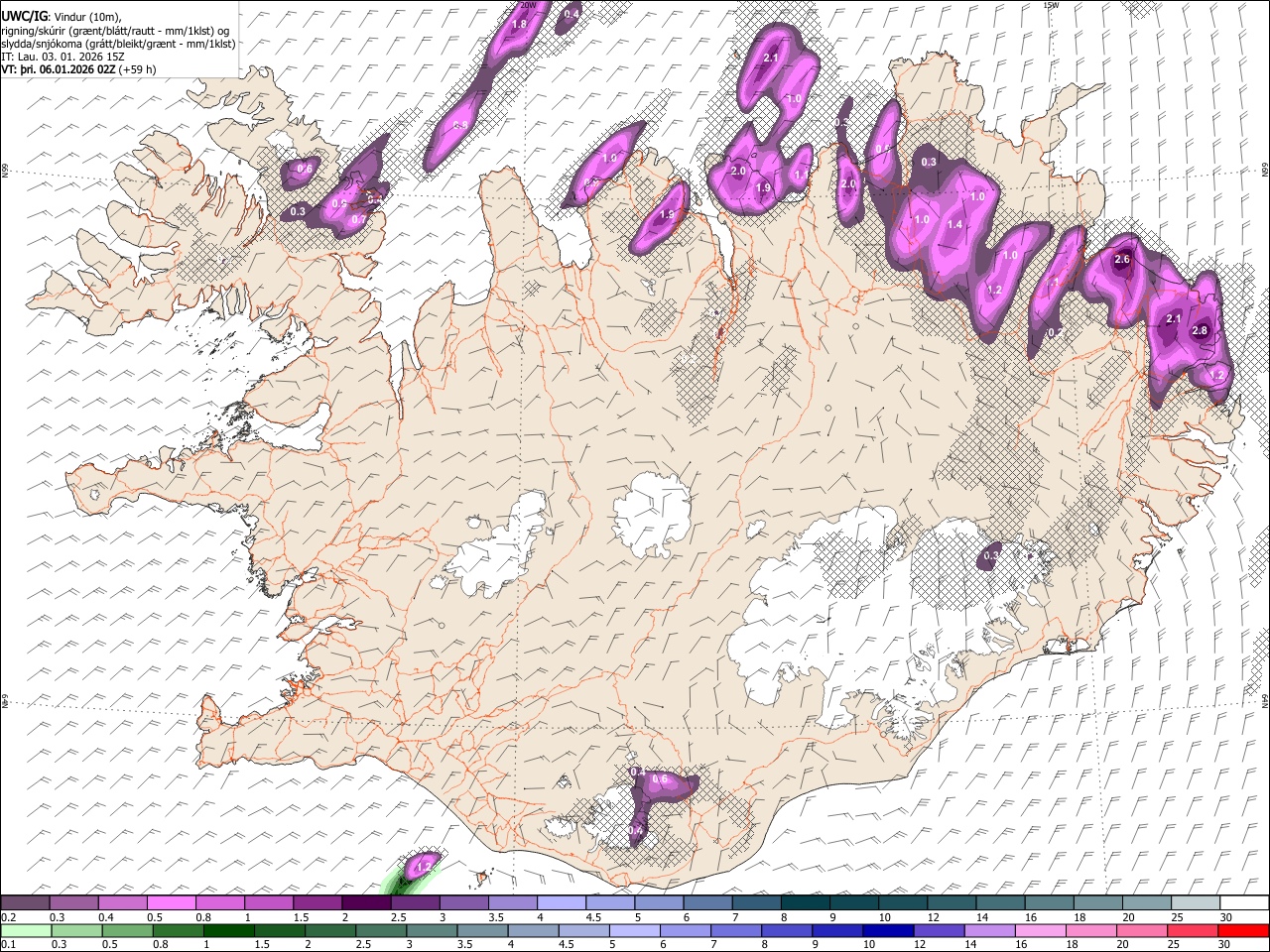Screen dimensions: 1270x952
Task: Pick the 14–16 violet rain swatch
Action: (x=992, y=930)
